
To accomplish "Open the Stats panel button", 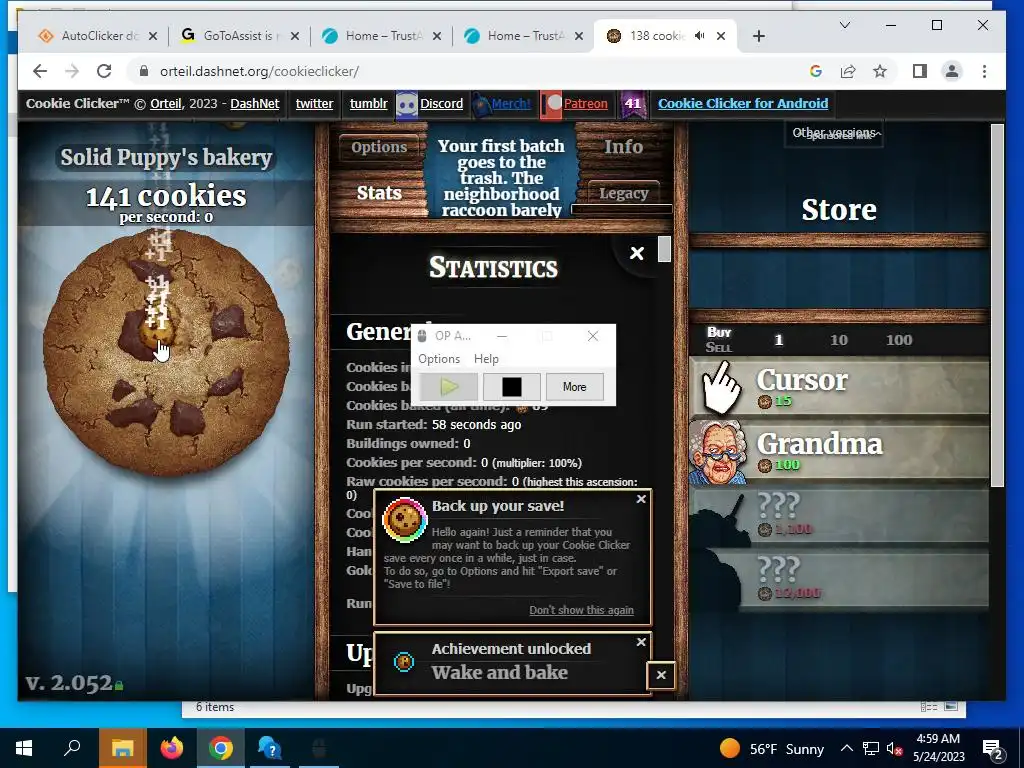I will (379, 193).
